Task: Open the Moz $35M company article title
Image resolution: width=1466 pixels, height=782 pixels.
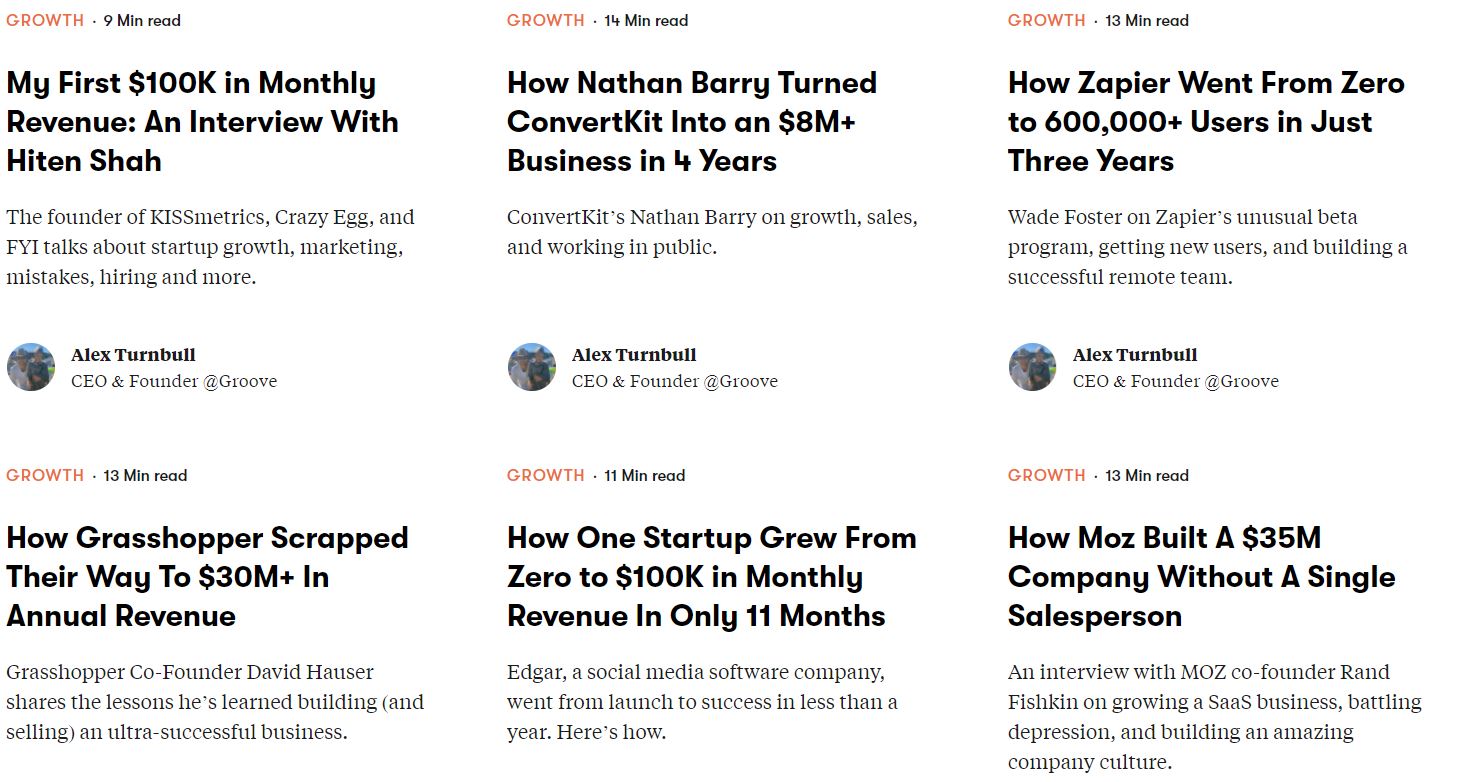Action: (x=1201, y=577)
